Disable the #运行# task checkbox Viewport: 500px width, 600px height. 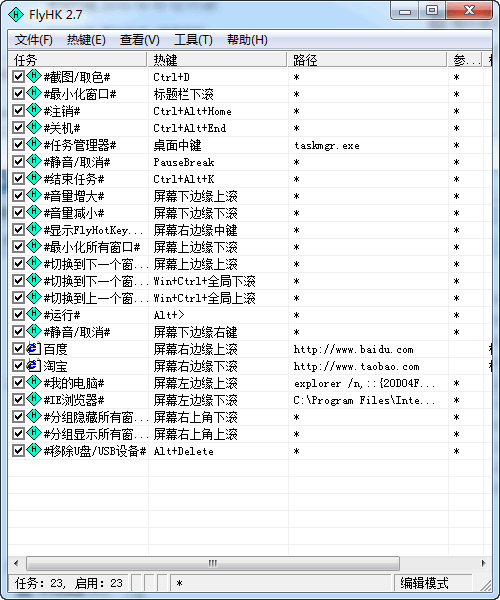click(x=18, y=315)
